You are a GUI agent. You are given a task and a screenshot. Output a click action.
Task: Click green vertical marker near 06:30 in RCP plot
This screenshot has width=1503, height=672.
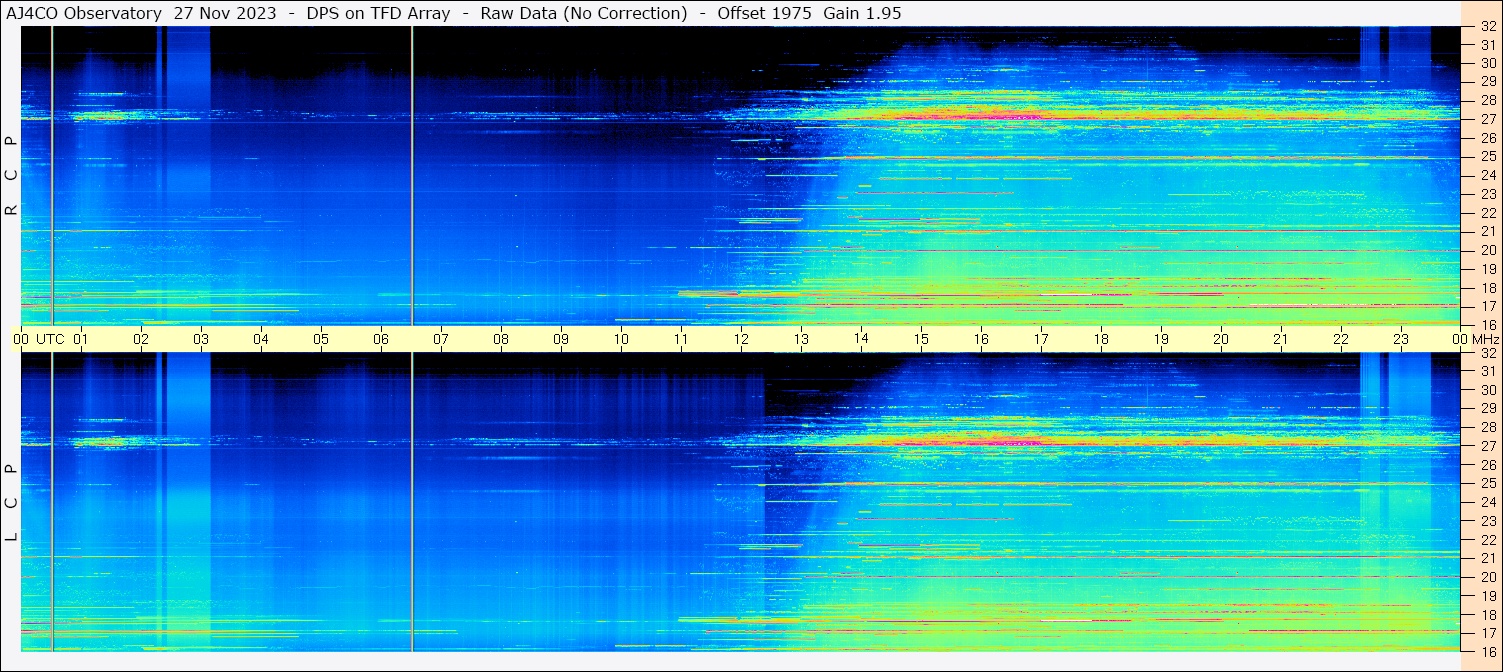pyautogui.click(x=412, y=175)
